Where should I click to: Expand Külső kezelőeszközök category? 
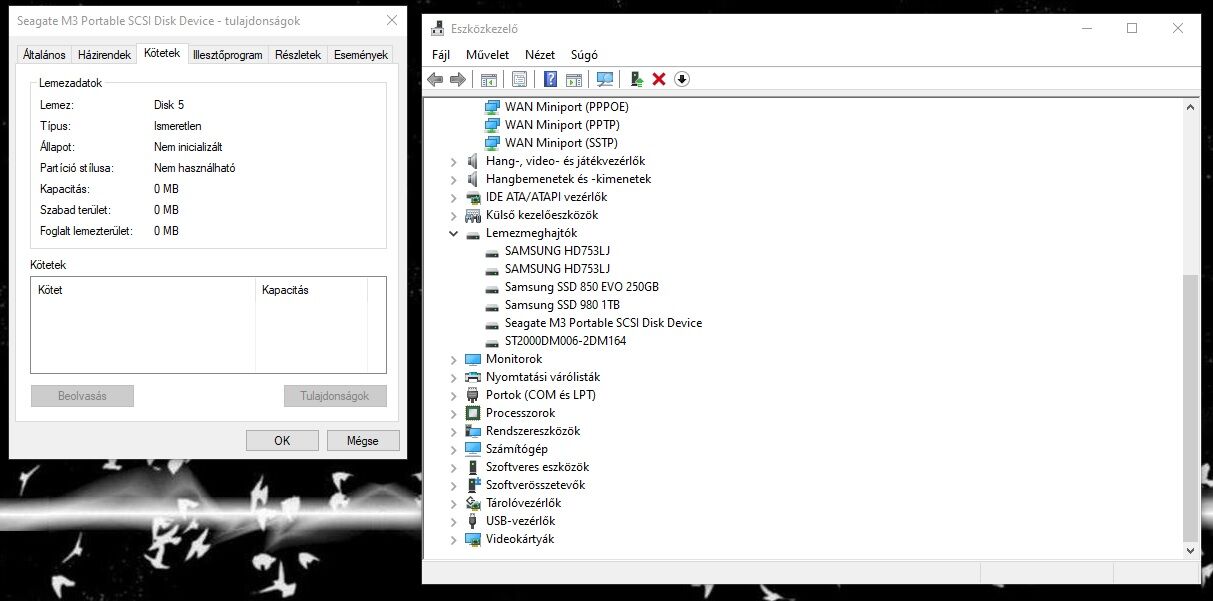(x=454, y=215)
